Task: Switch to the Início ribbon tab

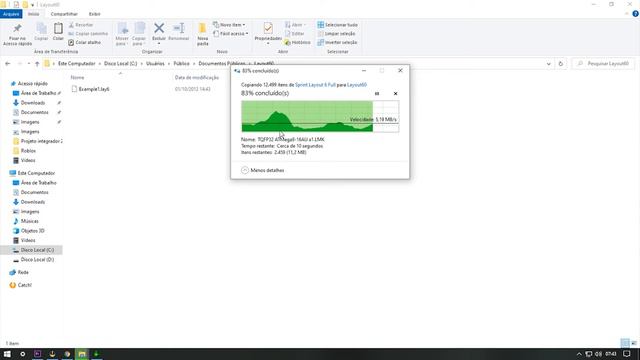Action: 33,14
